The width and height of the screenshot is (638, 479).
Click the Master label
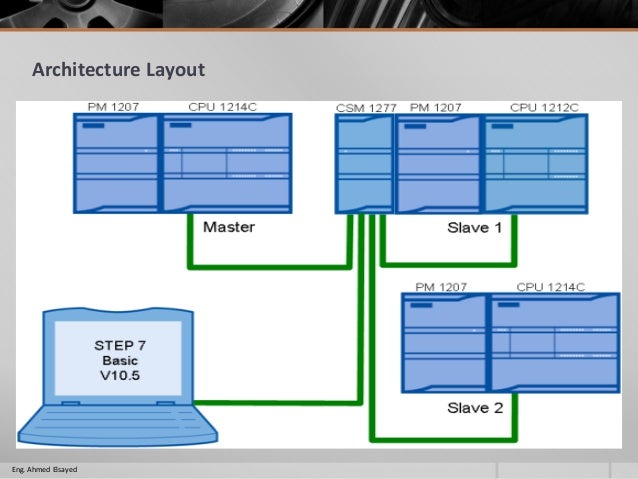pos(229,227)
